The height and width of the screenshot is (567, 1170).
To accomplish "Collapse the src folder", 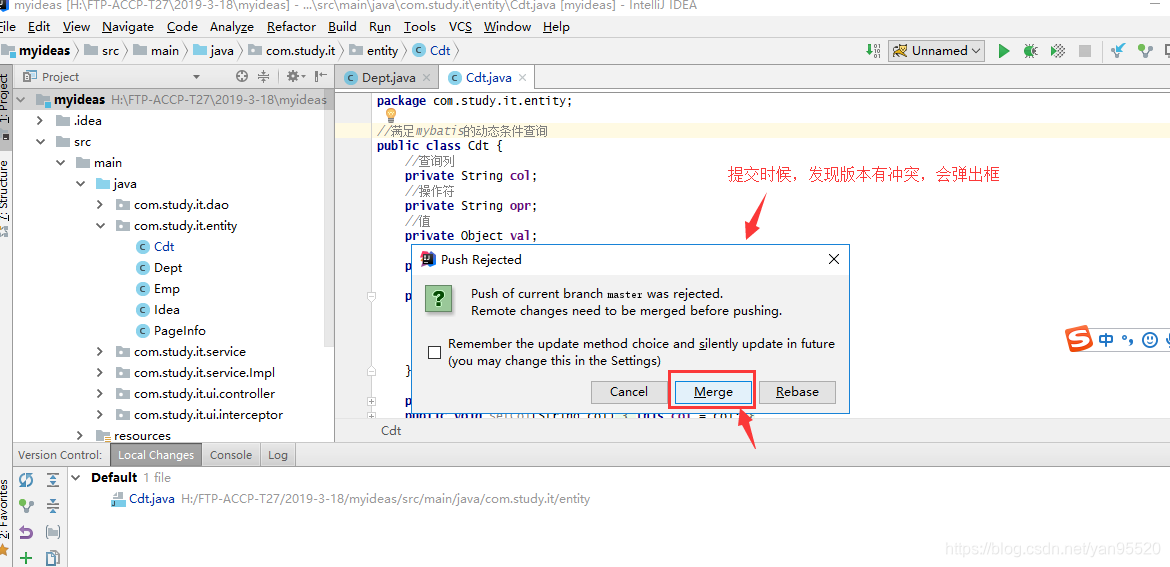I will click(x=40, y=142).
